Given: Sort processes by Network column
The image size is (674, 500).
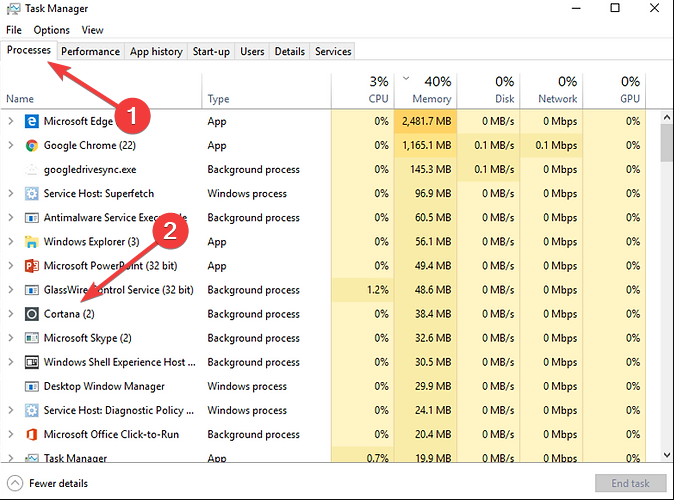Looking at the screenshot, I should click(x=551, y=91).
